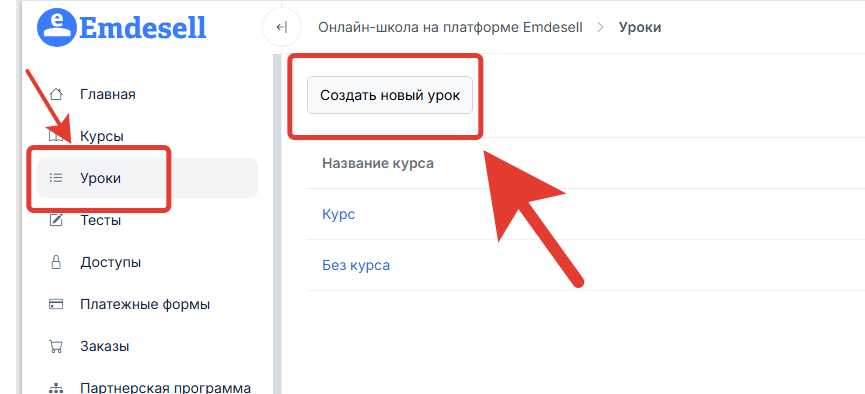The height and width of the screenshot is (394, 865).
Task: Click the list icon beside Уроки
Action: (x=56, y=178)
